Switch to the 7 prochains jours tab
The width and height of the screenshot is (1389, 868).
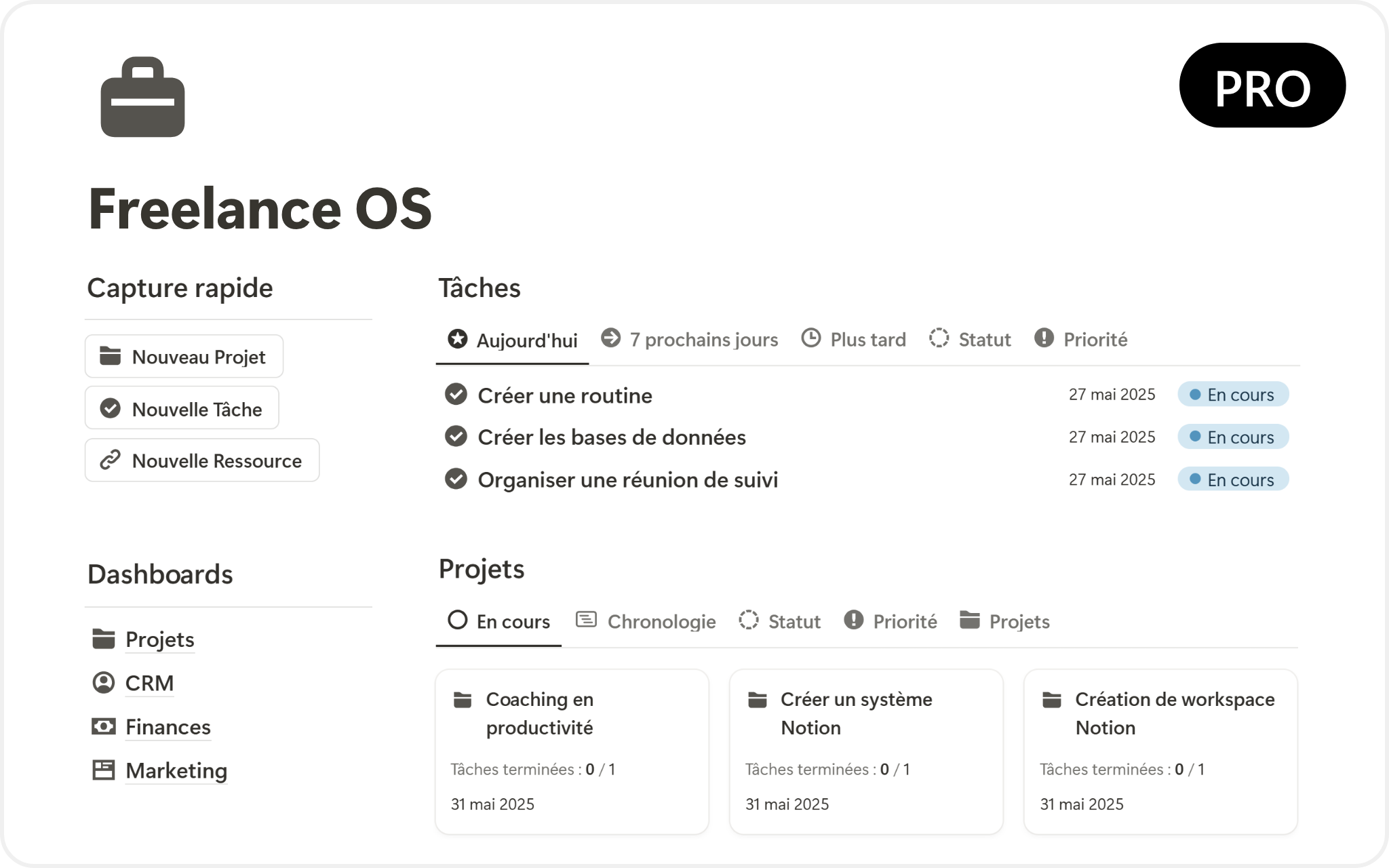pyautogui.click(x=690, y=339)
